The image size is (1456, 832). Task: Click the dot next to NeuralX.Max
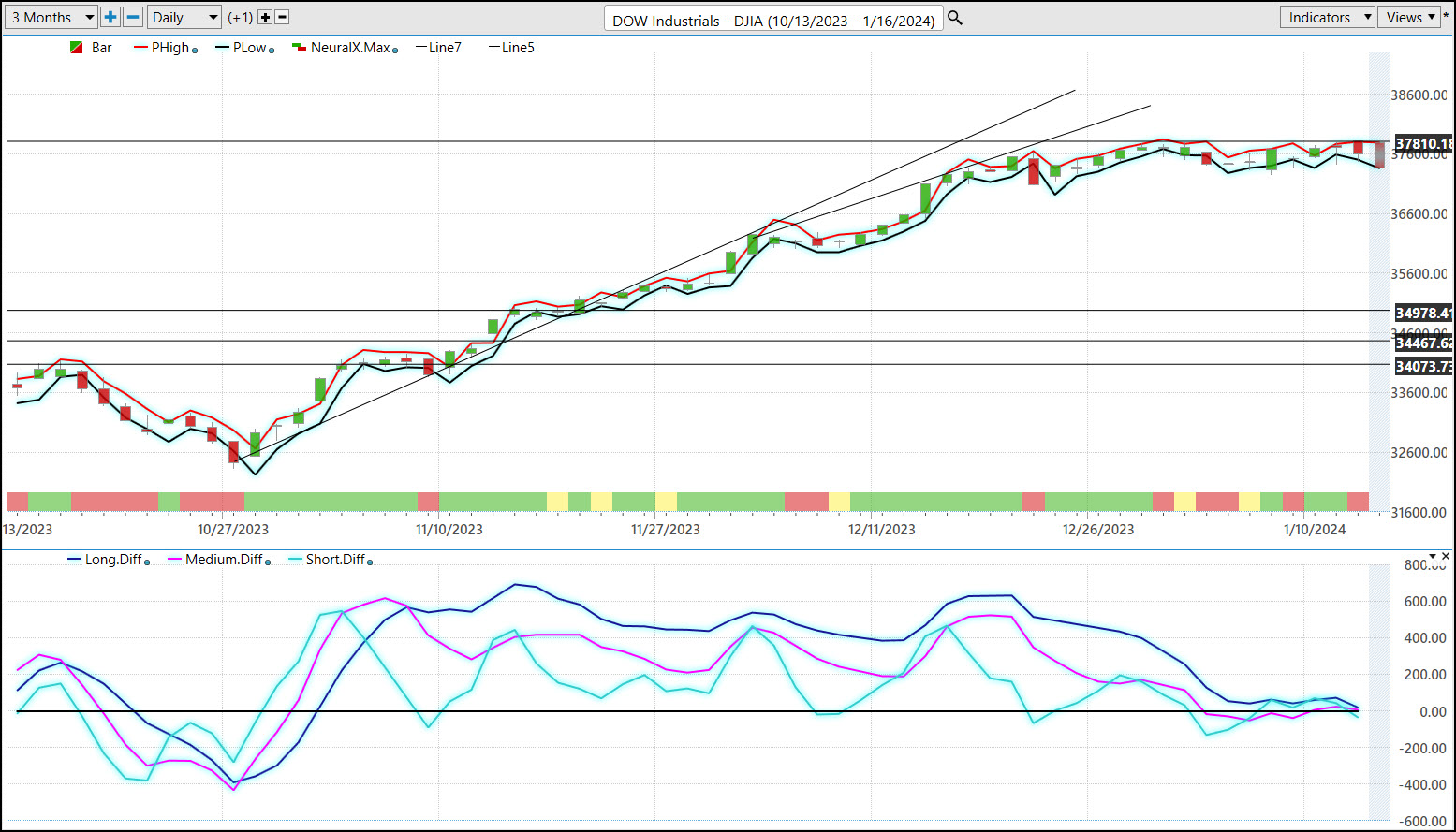pos(395,51)
